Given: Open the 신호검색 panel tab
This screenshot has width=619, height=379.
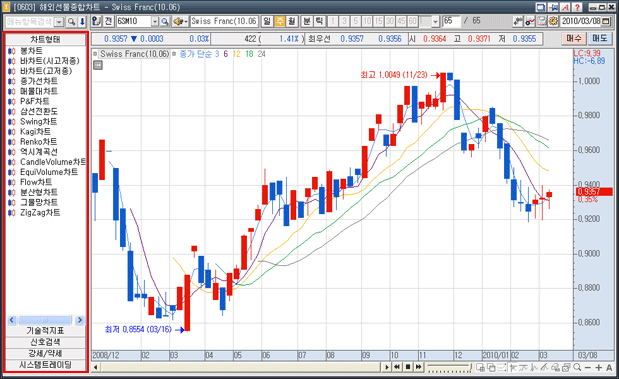Looking at the screenshot, I should tap(45, 342).
